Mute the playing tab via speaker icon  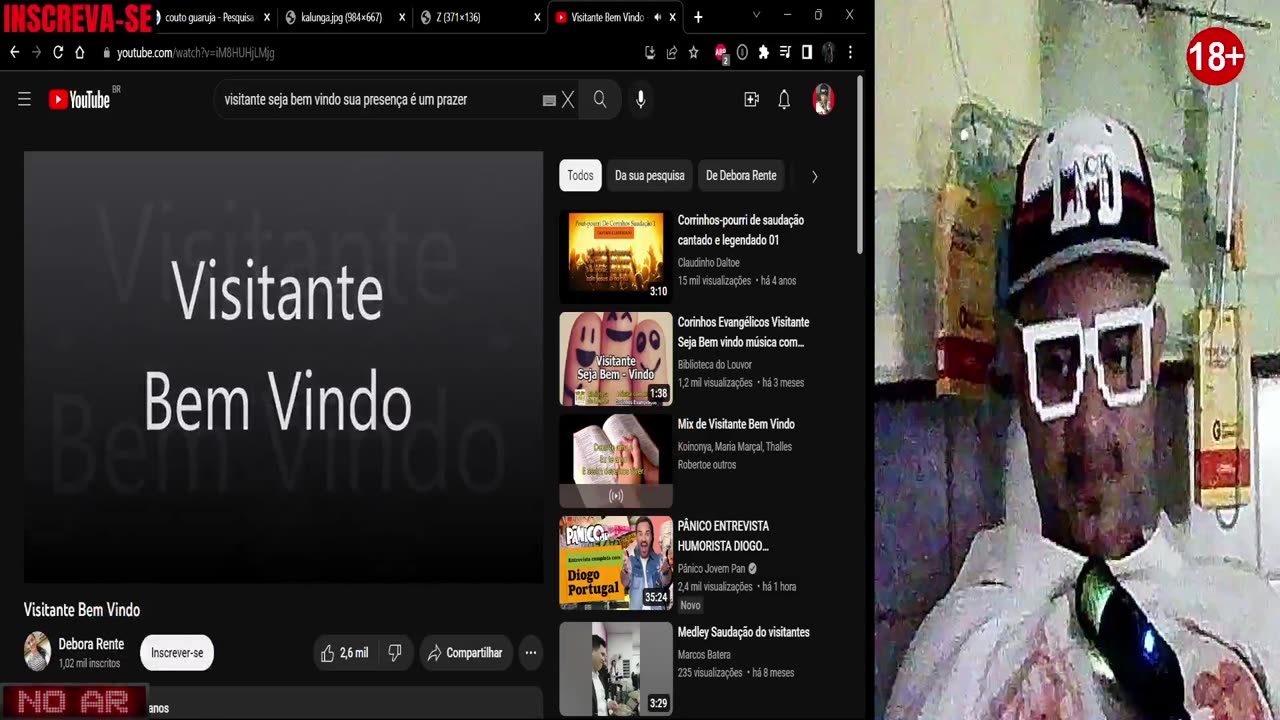tap(657, 17)
